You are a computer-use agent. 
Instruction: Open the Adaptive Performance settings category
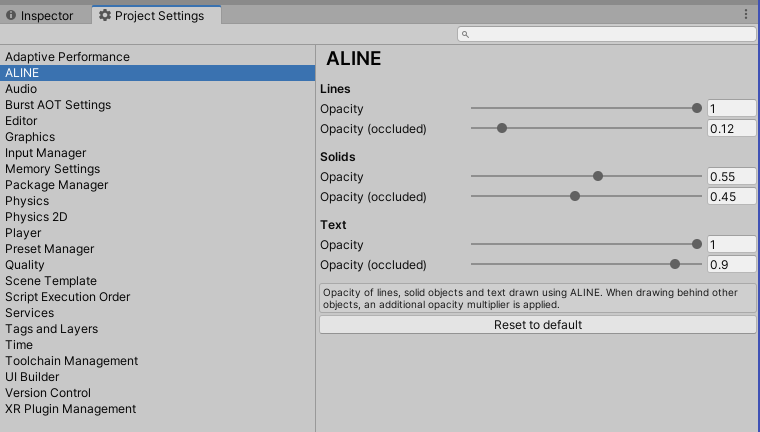pos(67,57)
